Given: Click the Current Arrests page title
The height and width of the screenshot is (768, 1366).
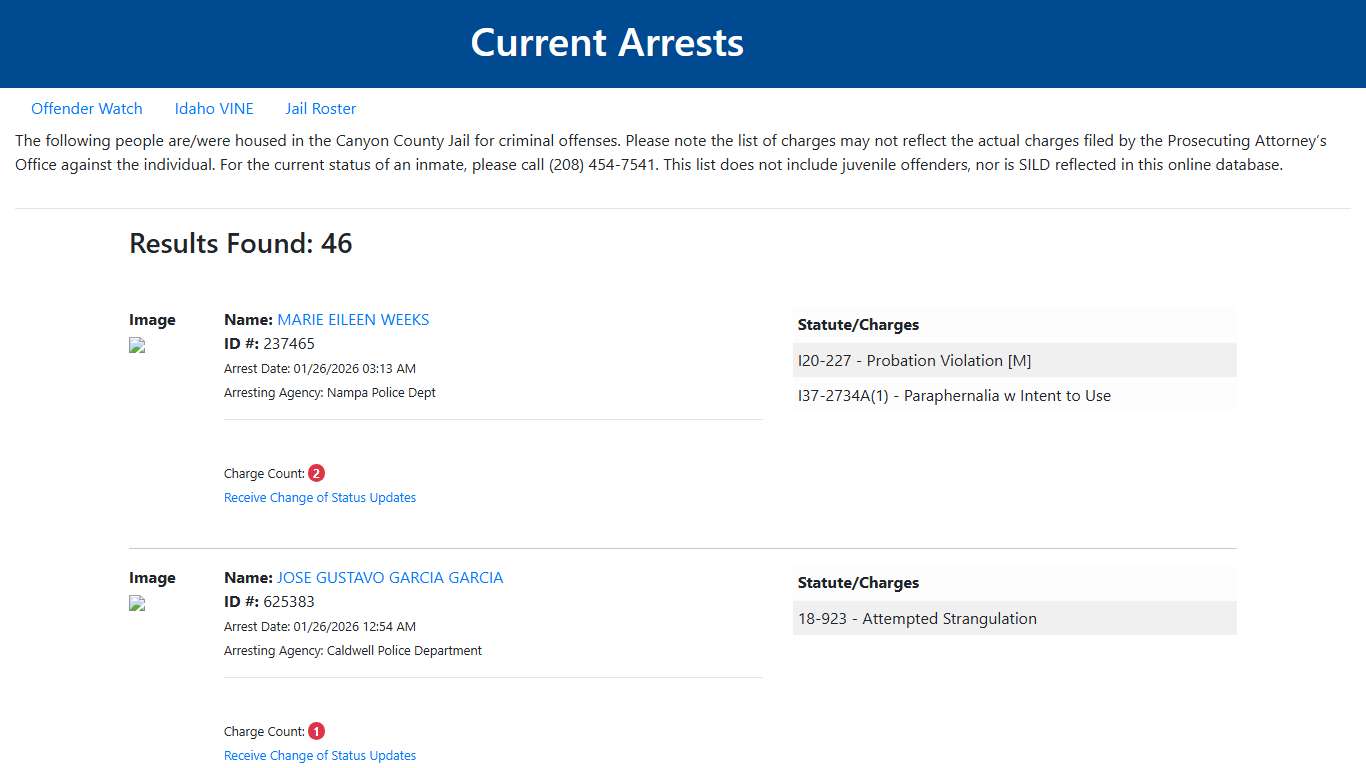Looking at the screenshot, I should (607, 42).
